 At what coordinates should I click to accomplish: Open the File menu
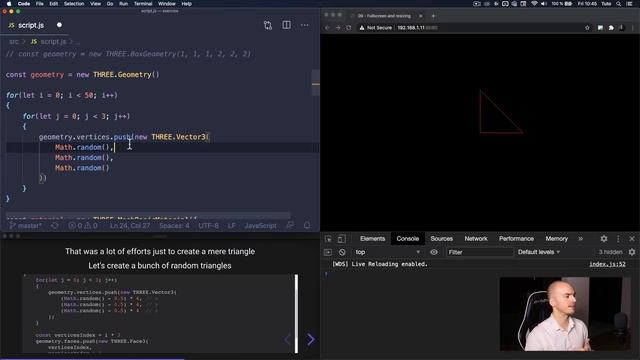point(40,4)
